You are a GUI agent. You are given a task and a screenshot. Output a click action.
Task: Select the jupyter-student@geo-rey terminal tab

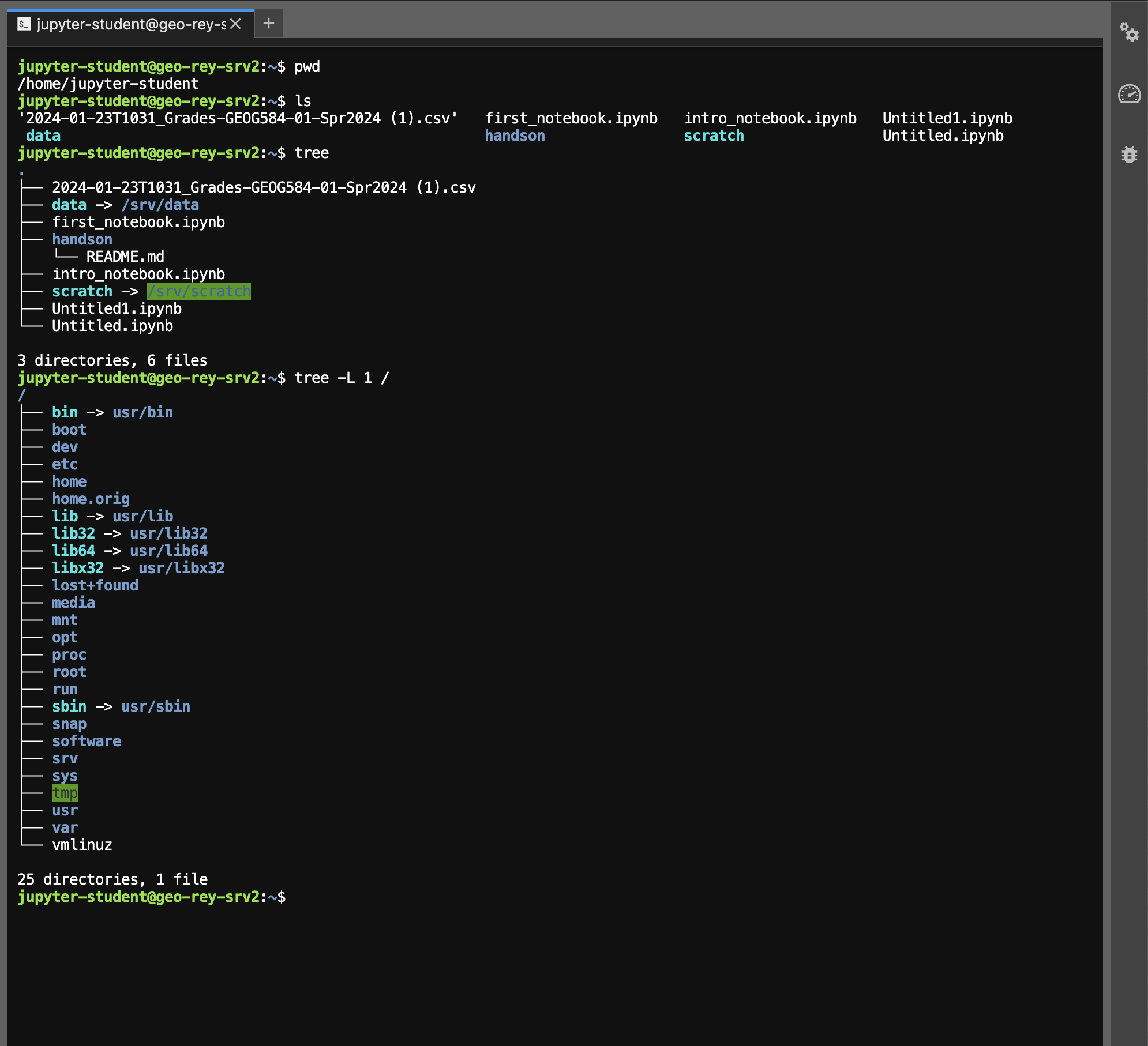(x=131, y=24)
